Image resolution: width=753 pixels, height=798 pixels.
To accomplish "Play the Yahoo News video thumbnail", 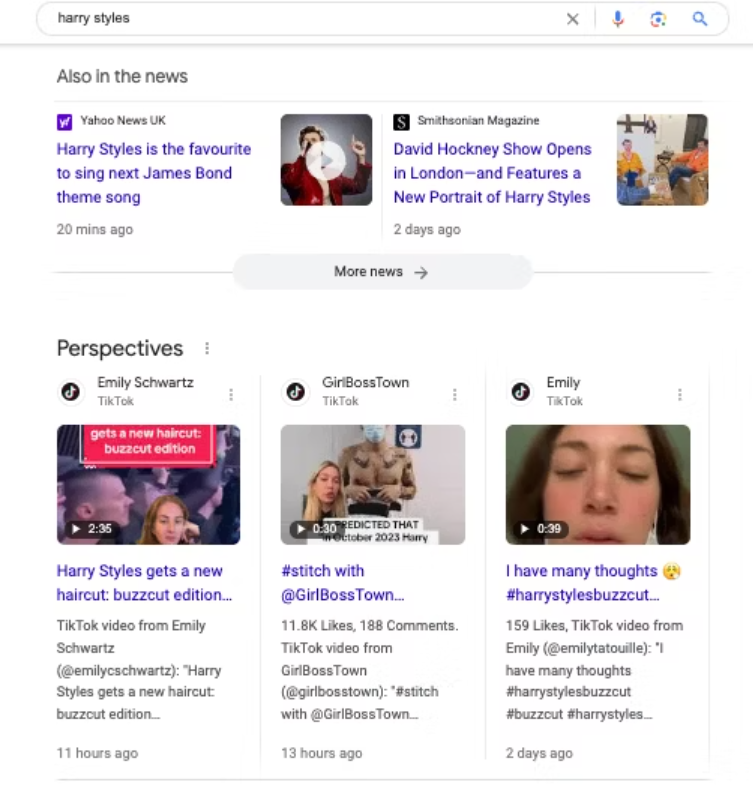I will 326,160.
